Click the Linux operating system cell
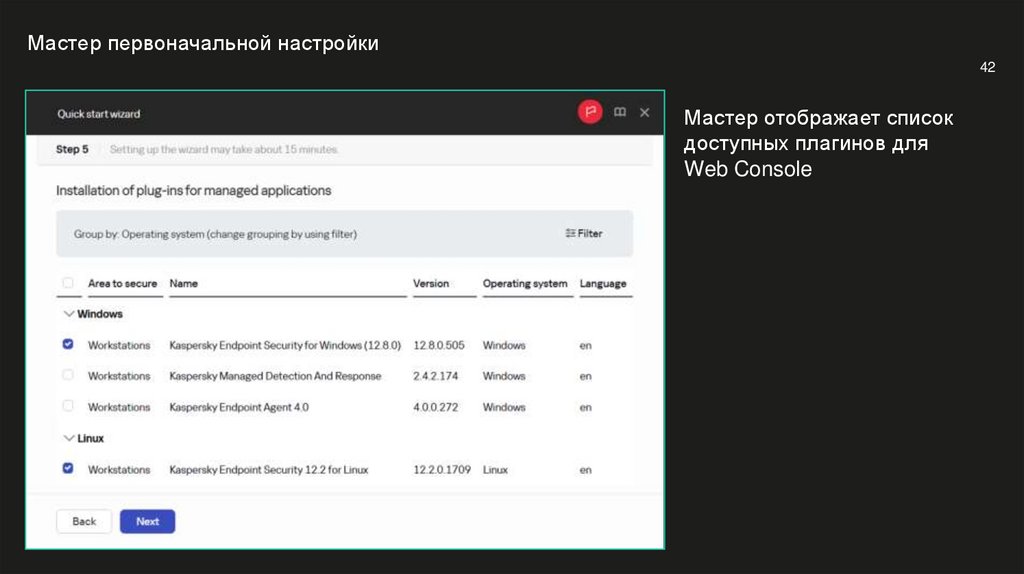Screen dimensions: 1024x574 pyautogui.click(x=495, y=470)
